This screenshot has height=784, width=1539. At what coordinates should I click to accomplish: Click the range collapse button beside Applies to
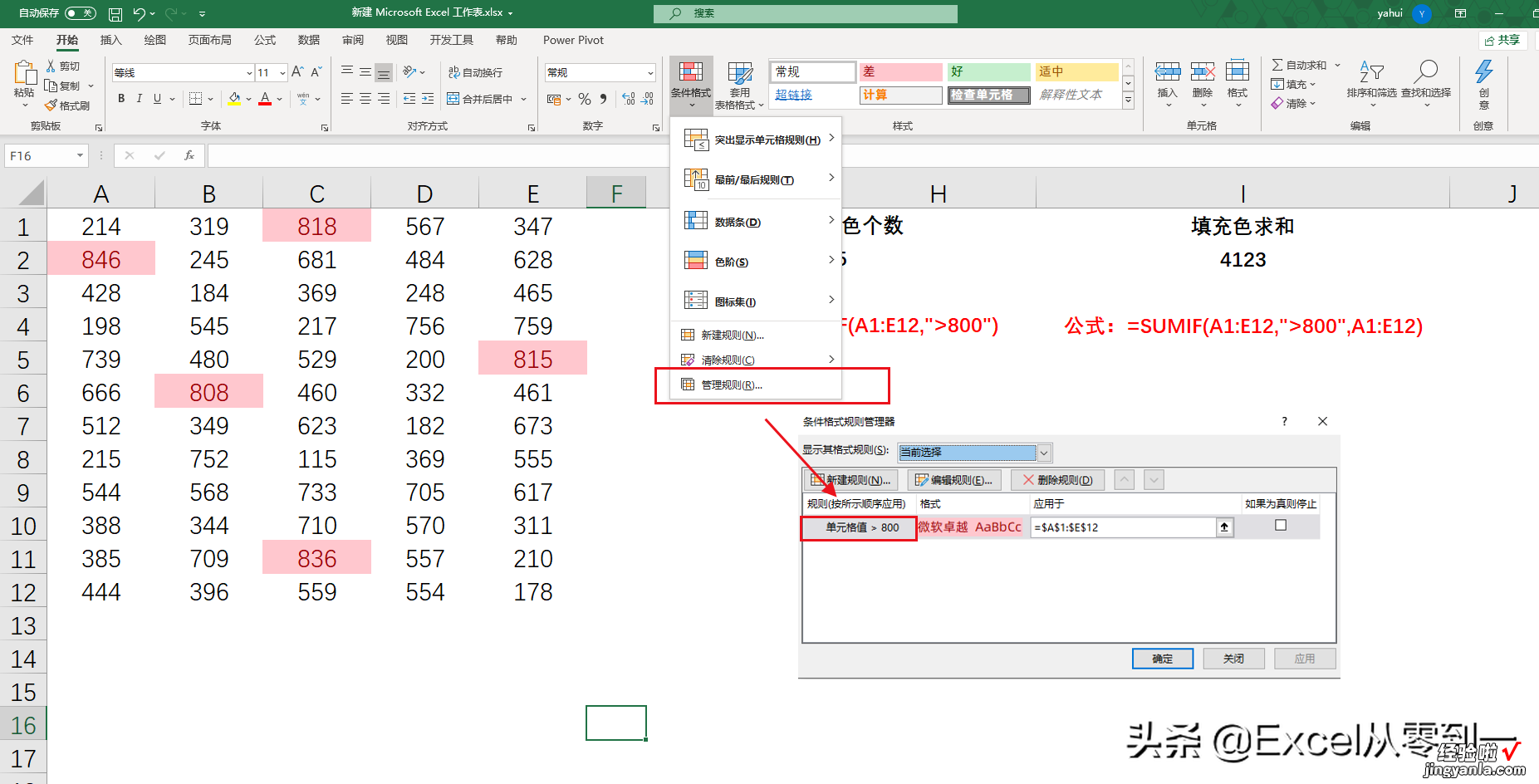tap(1224, 527)
